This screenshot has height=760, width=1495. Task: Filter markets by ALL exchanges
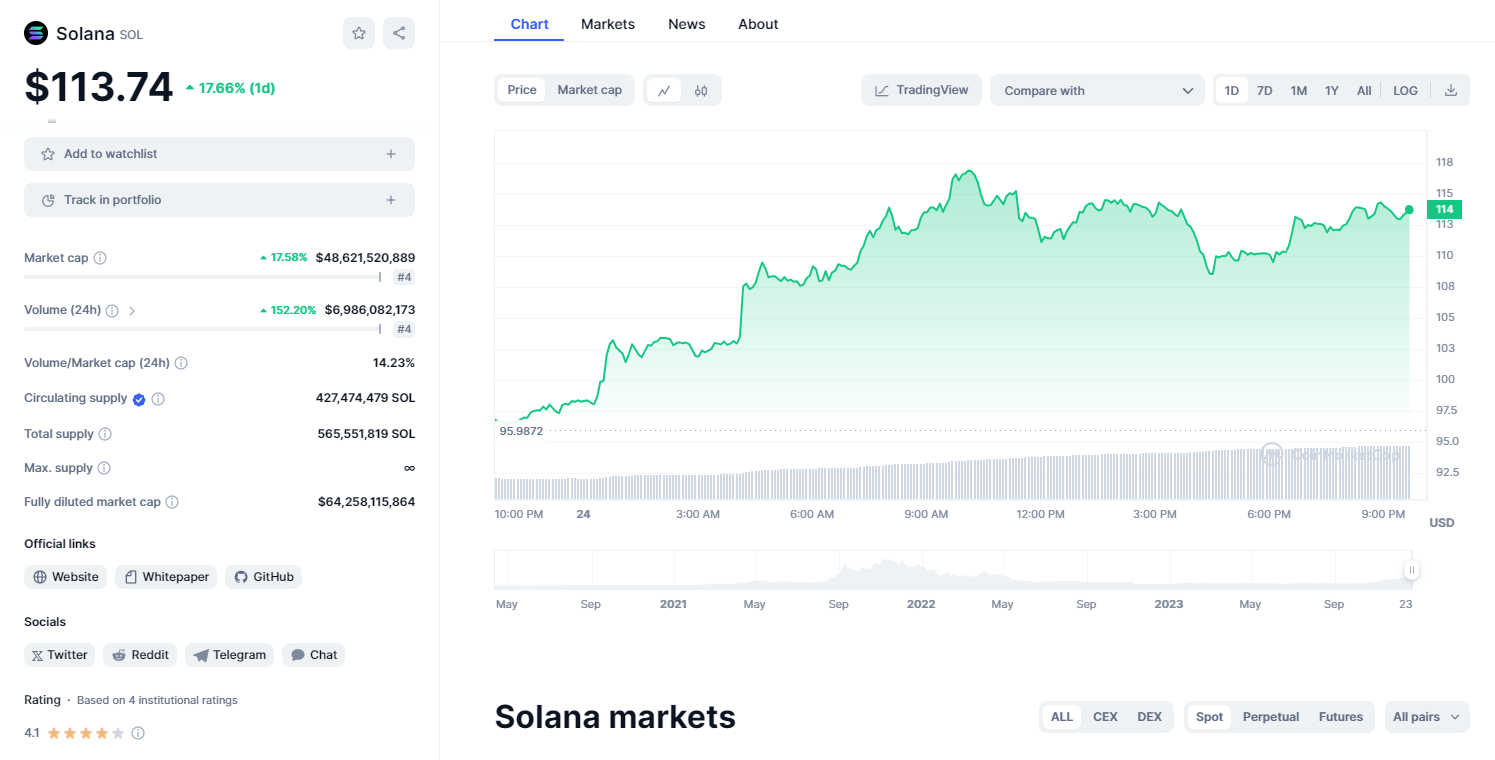[1062, 717]
